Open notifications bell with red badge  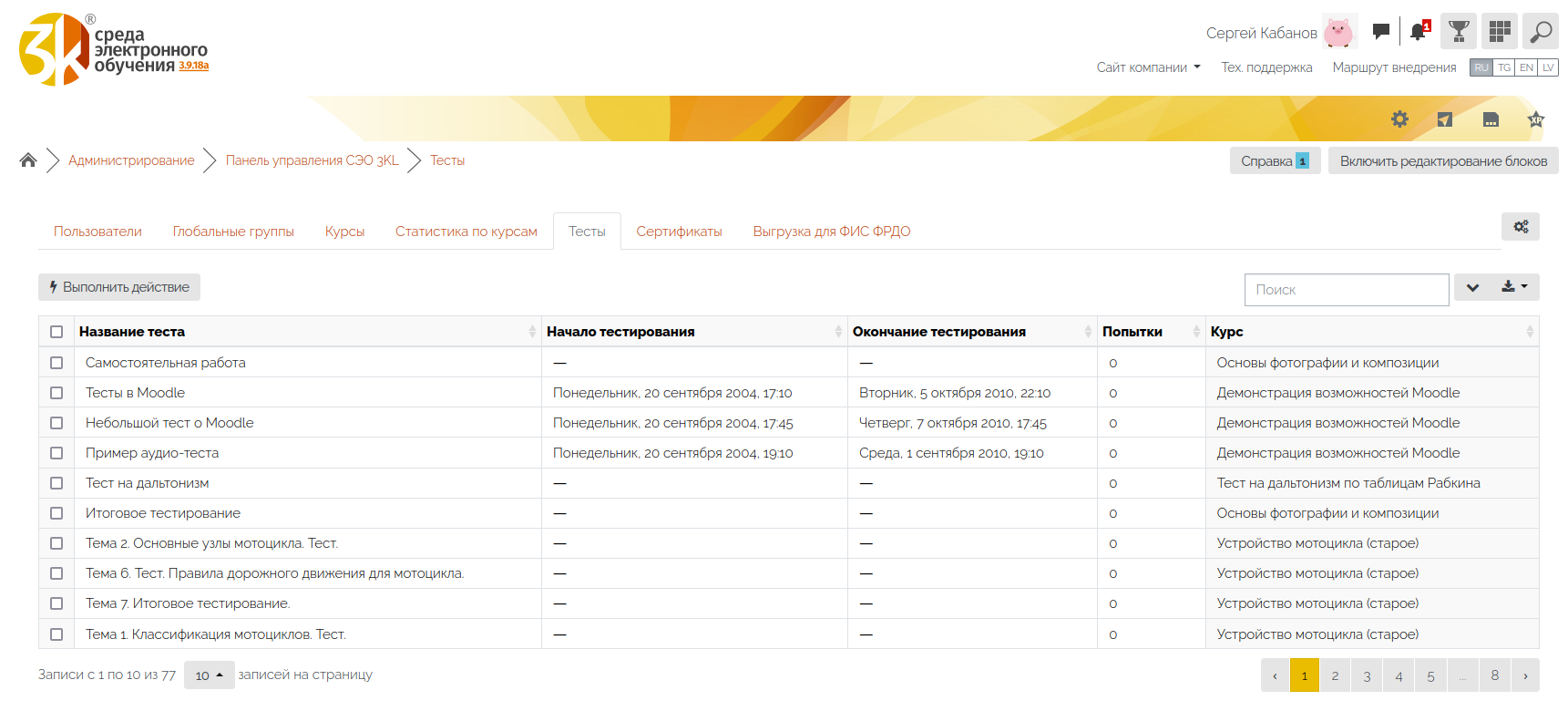coord(1419,32)
